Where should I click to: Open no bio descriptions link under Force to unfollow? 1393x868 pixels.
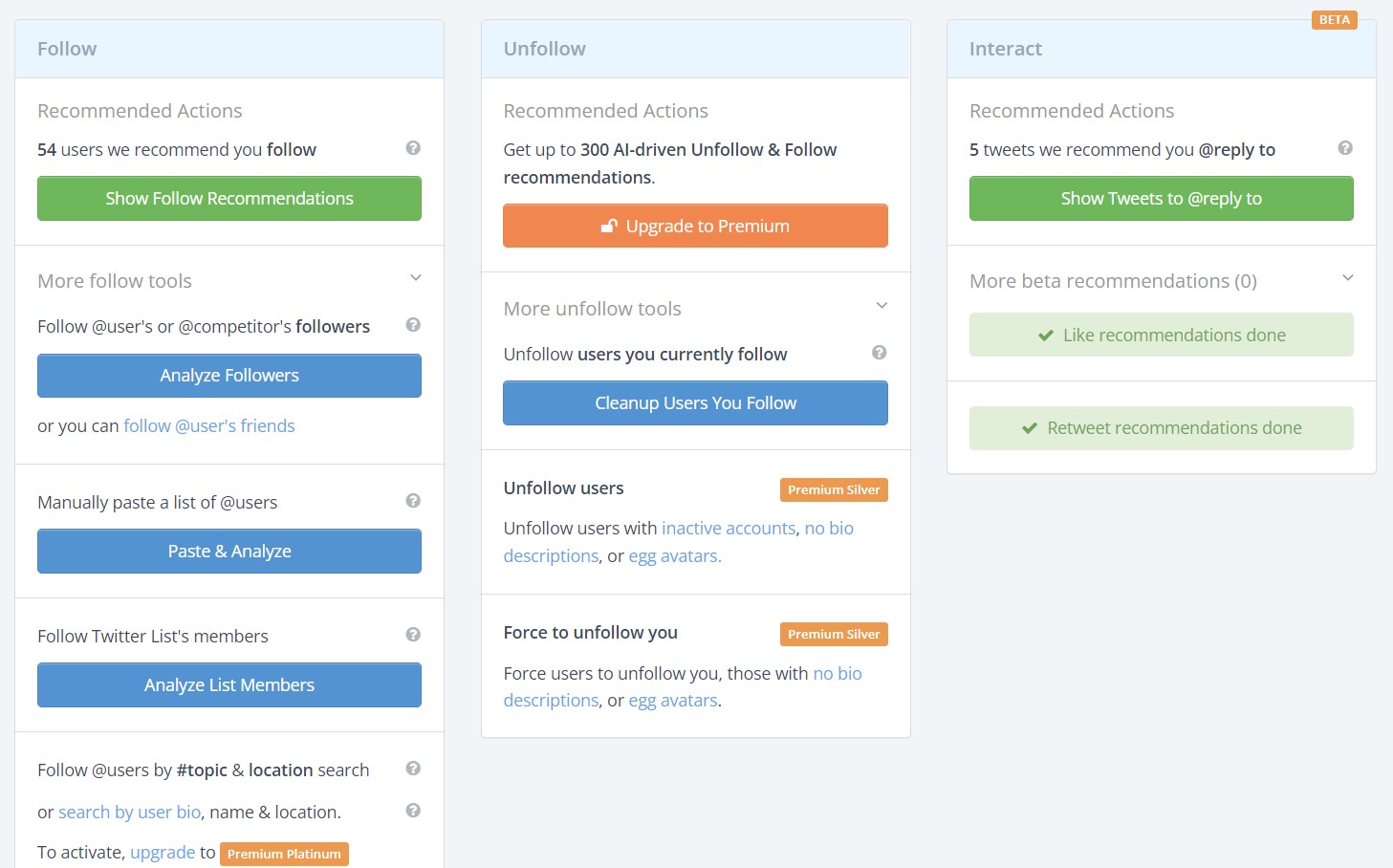click(838, 674)
